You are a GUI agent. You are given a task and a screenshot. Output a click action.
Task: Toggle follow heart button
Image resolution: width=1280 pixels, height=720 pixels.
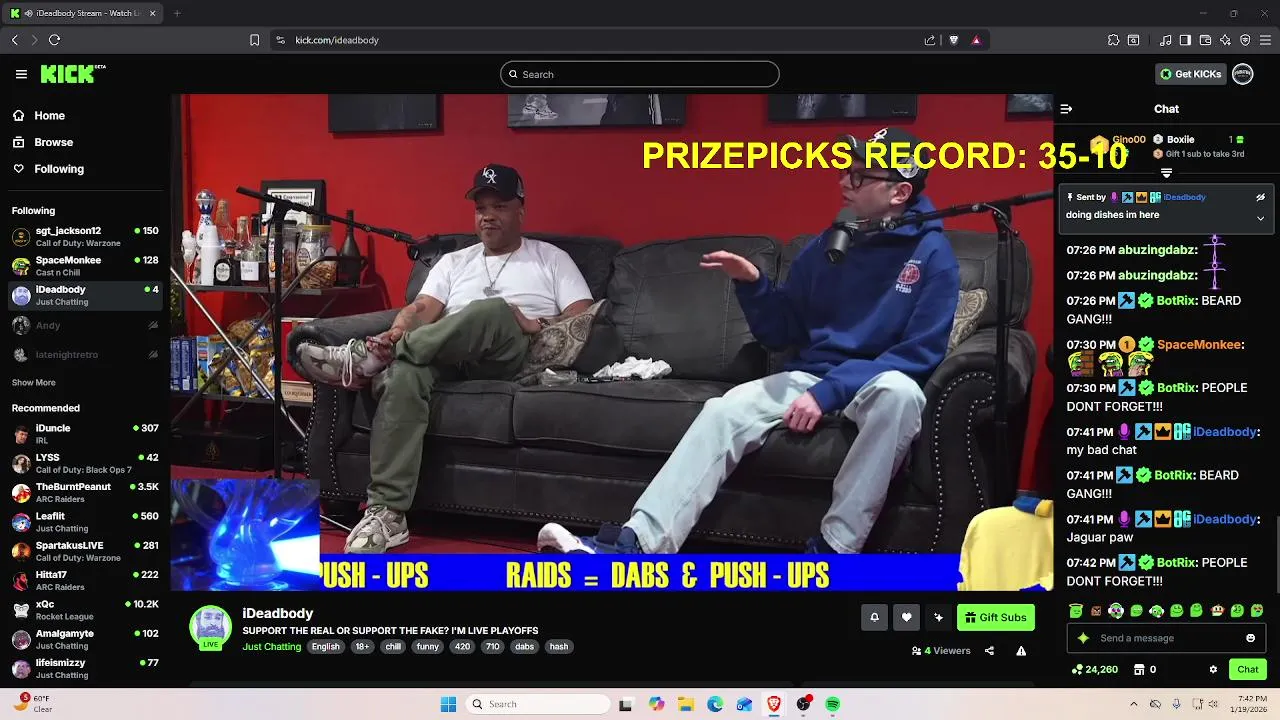pyautogui.click(x=907, y=617)
